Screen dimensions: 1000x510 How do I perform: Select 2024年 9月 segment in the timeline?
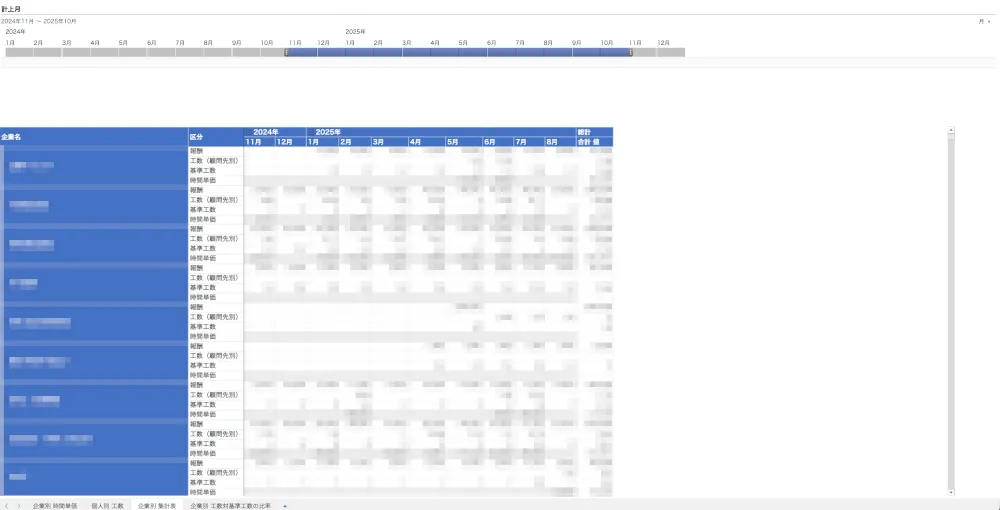coord(246,52)
